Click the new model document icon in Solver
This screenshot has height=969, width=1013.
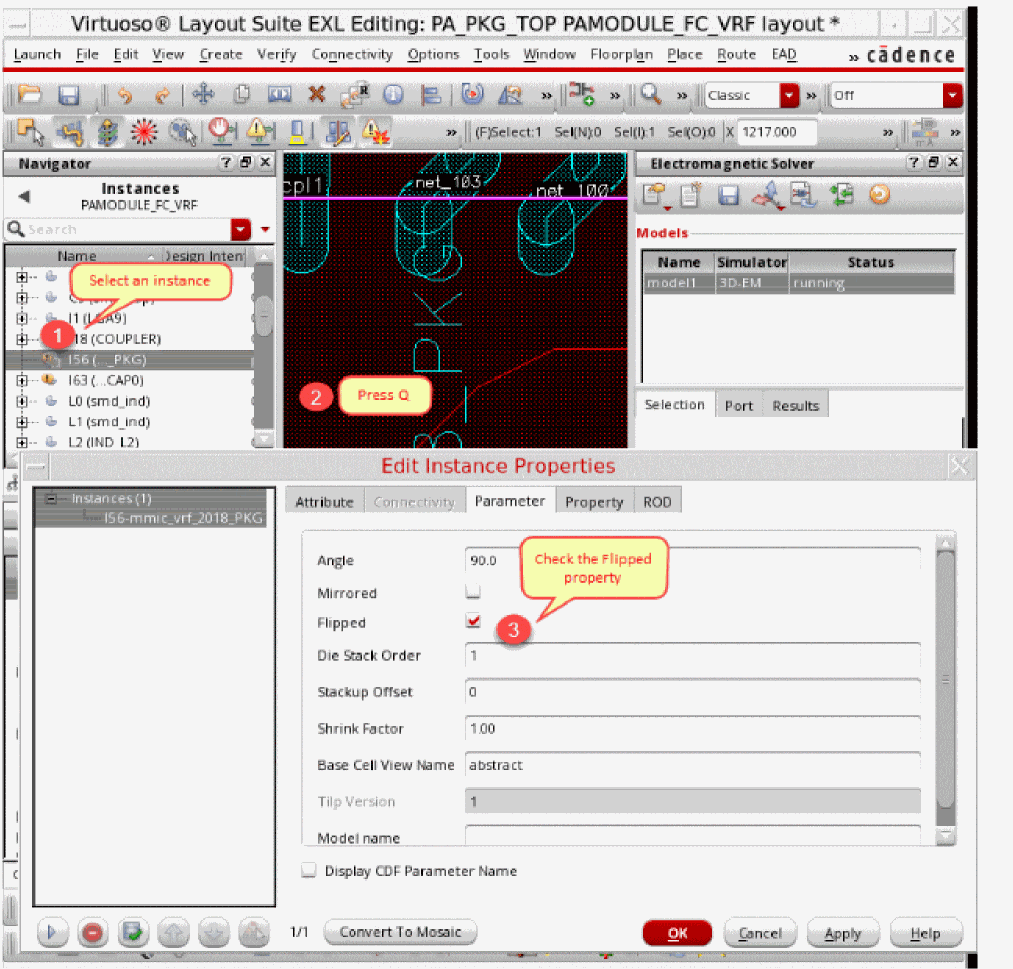click(690, 195)
